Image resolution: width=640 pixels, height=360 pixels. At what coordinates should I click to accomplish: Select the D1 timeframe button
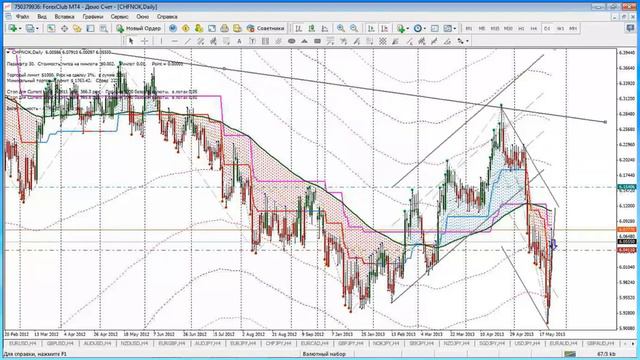point(547,28)
